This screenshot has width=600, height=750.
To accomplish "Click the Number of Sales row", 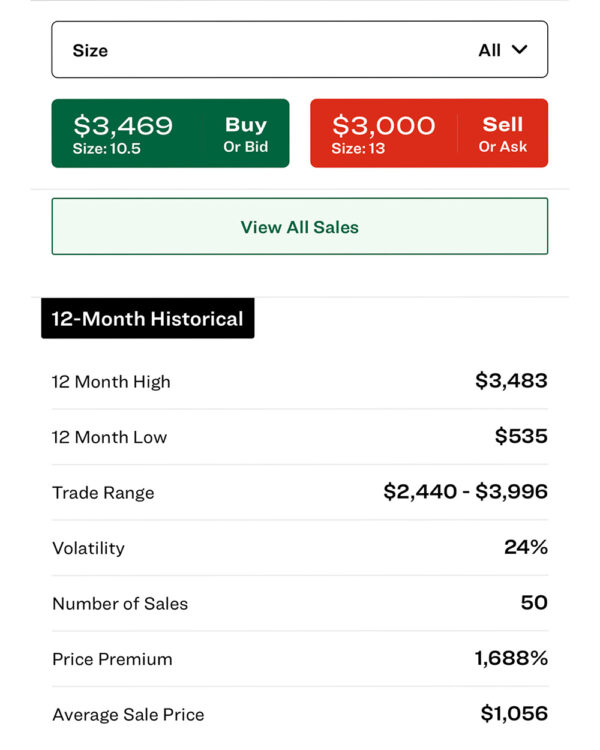I will click(300, 603).
